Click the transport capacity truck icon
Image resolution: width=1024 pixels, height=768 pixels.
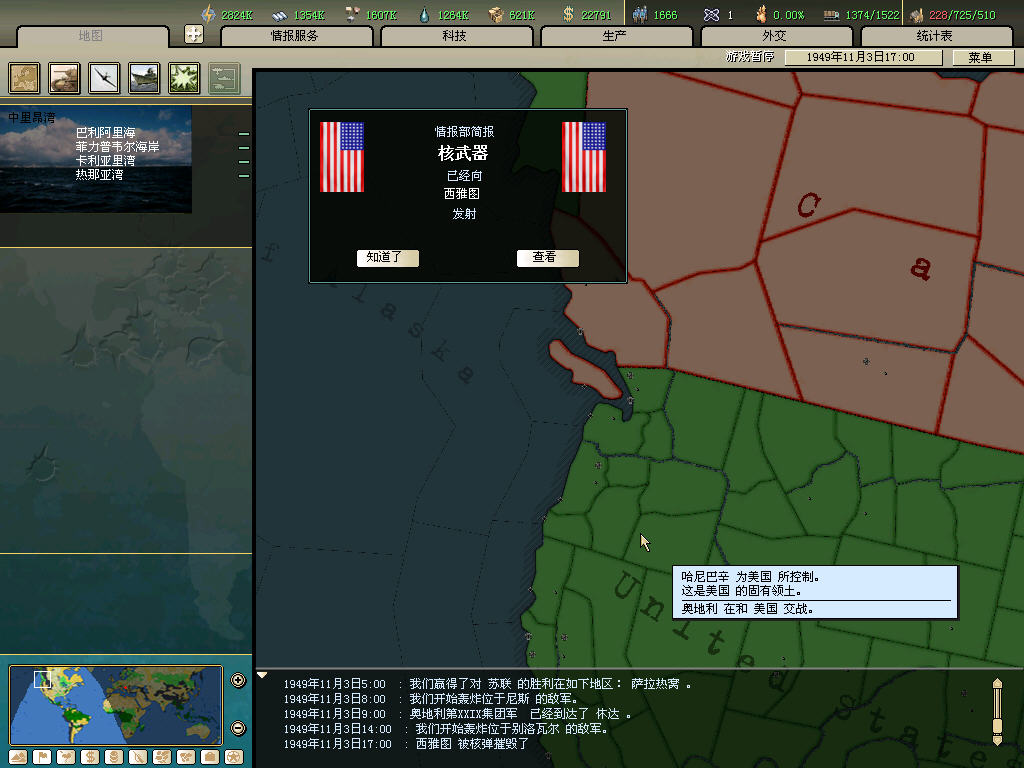click(x=831, y=14)
